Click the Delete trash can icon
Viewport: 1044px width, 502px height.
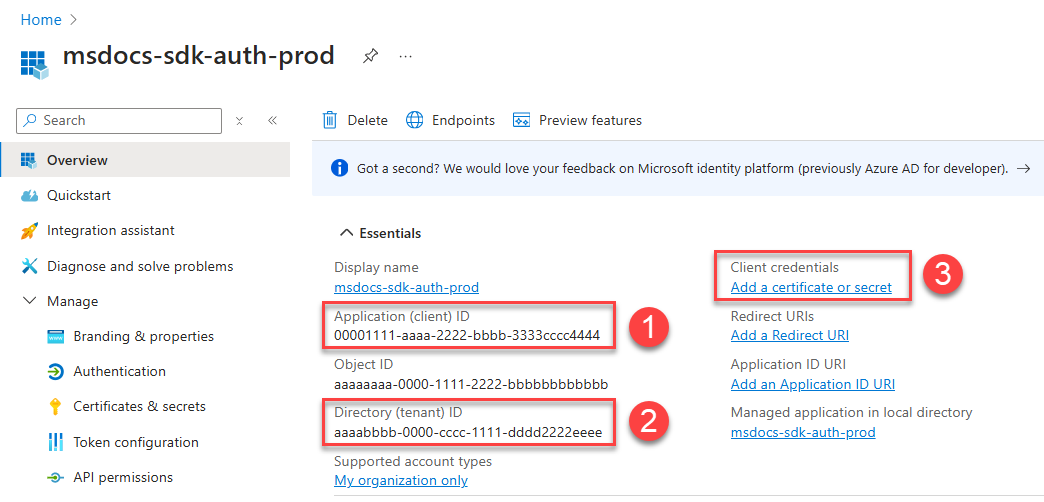pos(330,120)
